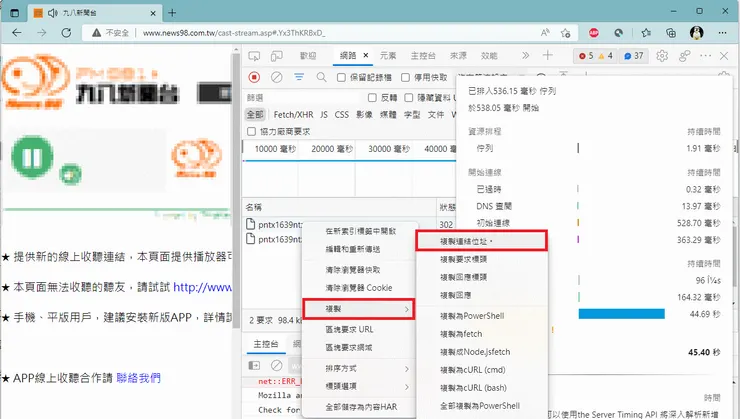Click the read aloud icon in address bar
The width and height of the screenshot is (740, 419).
[545, 33]
